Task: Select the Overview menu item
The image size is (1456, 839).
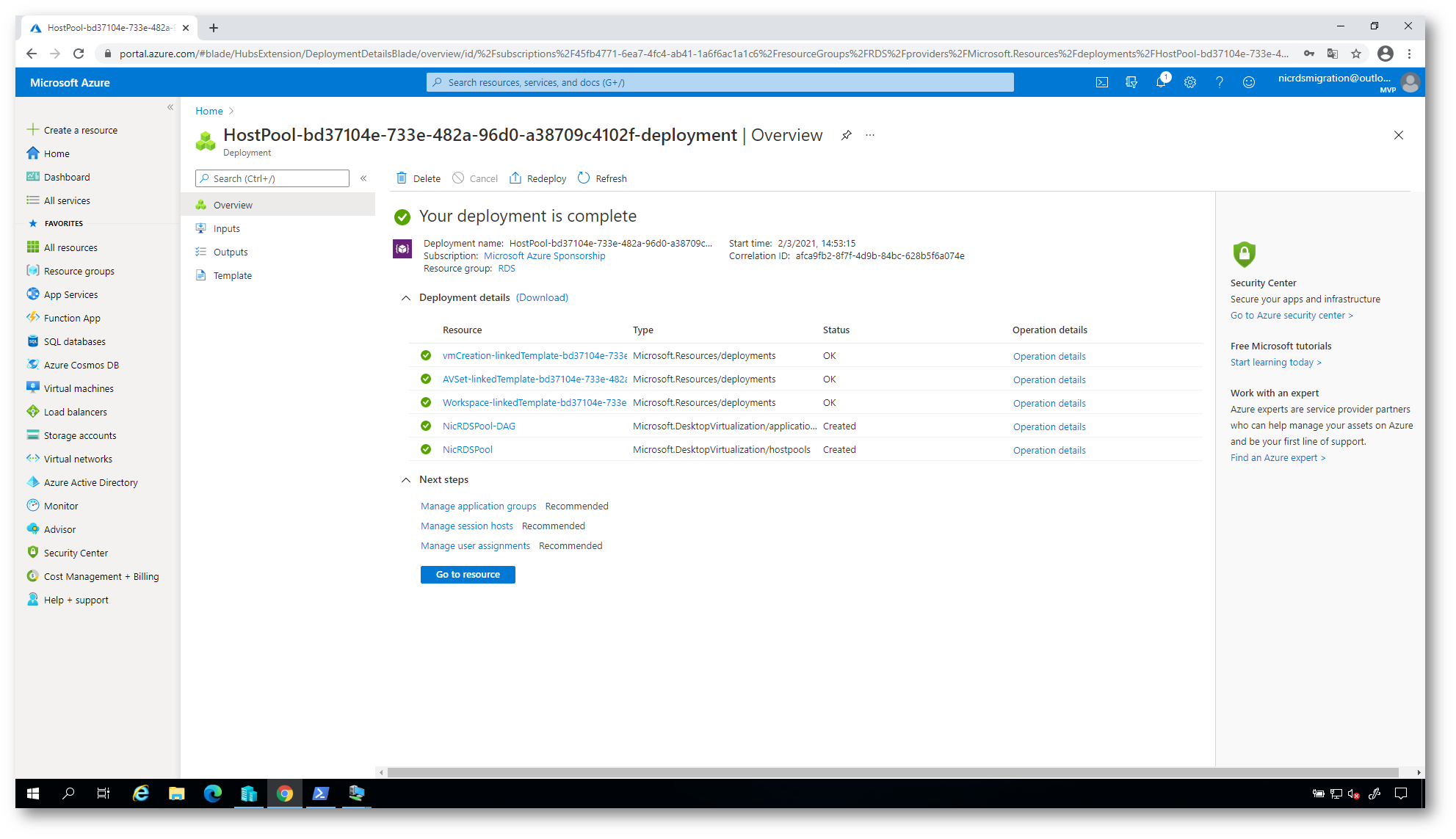Action: click(278, 206)
